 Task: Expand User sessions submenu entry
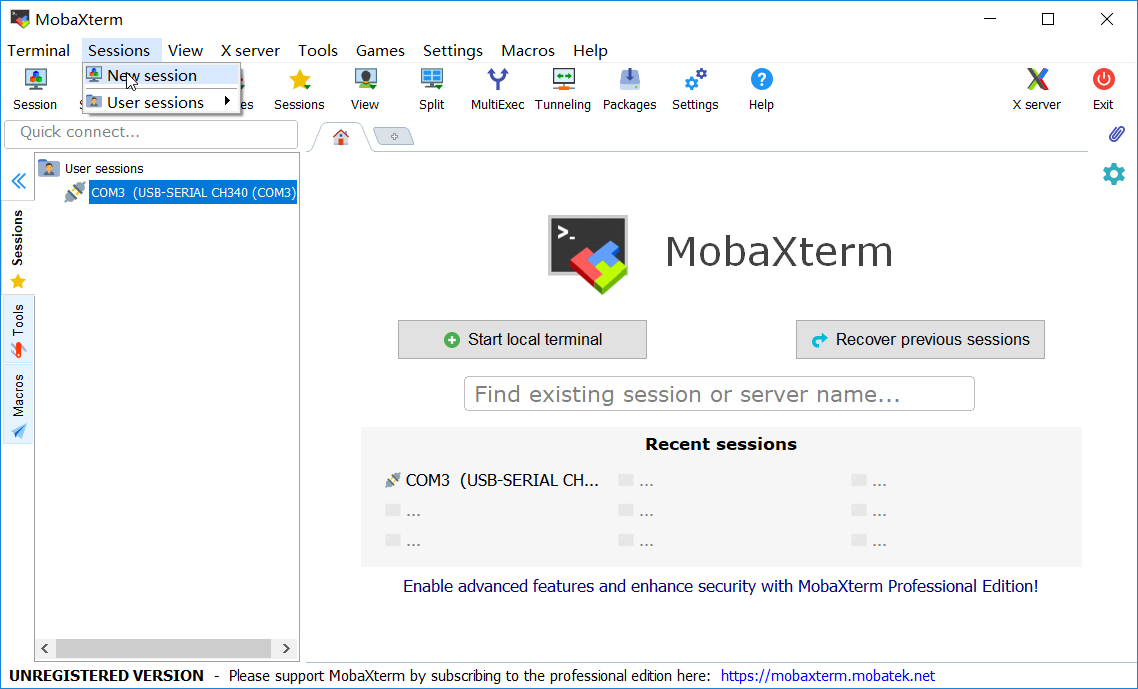click(x=162, y=102)
